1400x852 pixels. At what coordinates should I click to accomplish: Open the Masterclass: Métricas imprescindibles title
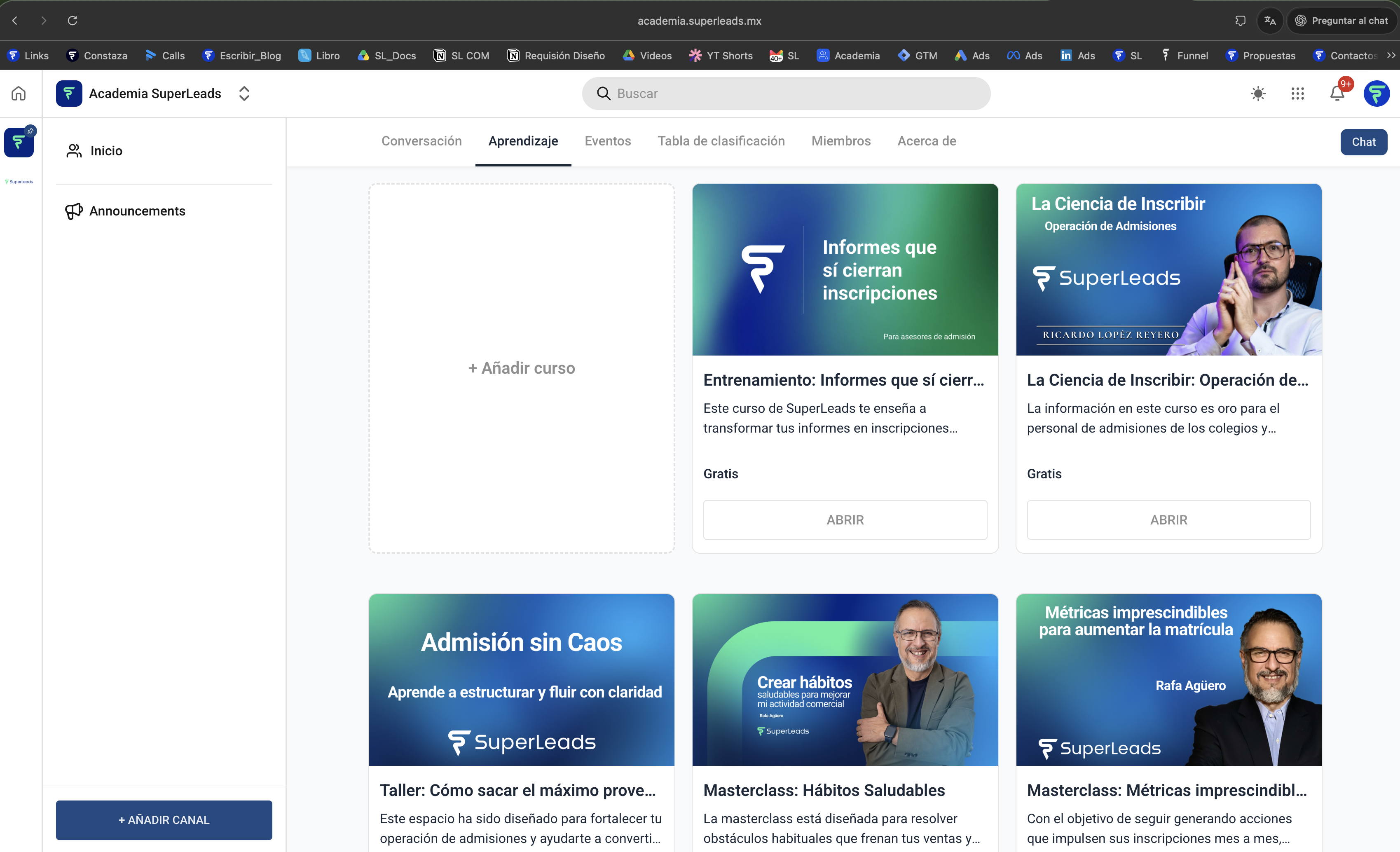[x=1167, y=790]
